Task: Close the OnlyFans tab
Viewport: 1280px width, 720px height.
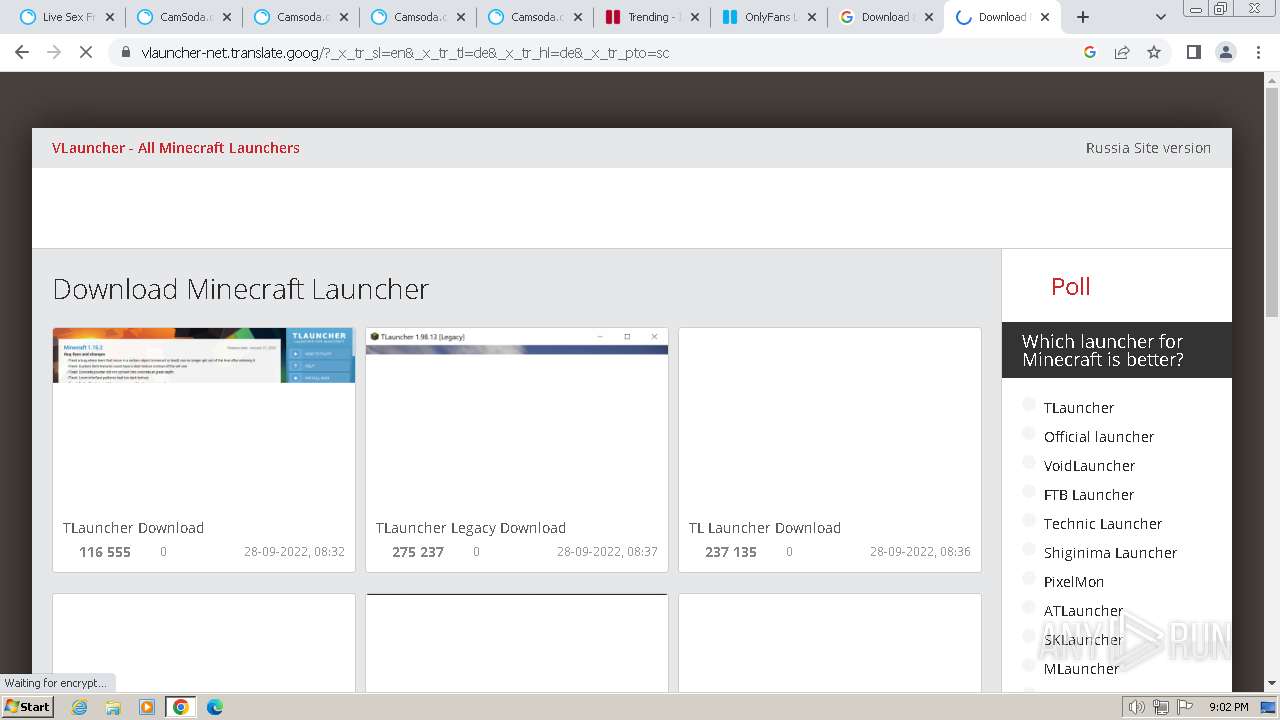Action: (x=811, y=17)
